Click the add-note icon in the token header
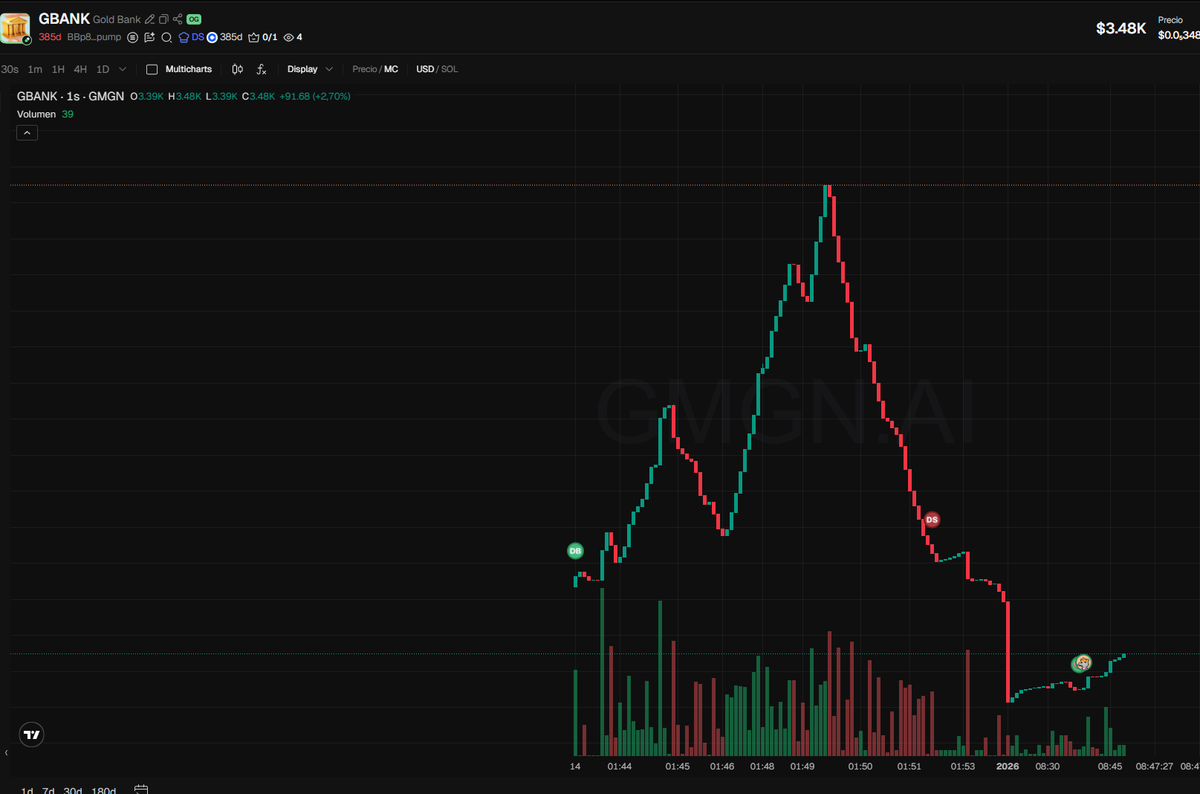 [x=149, y=37]
